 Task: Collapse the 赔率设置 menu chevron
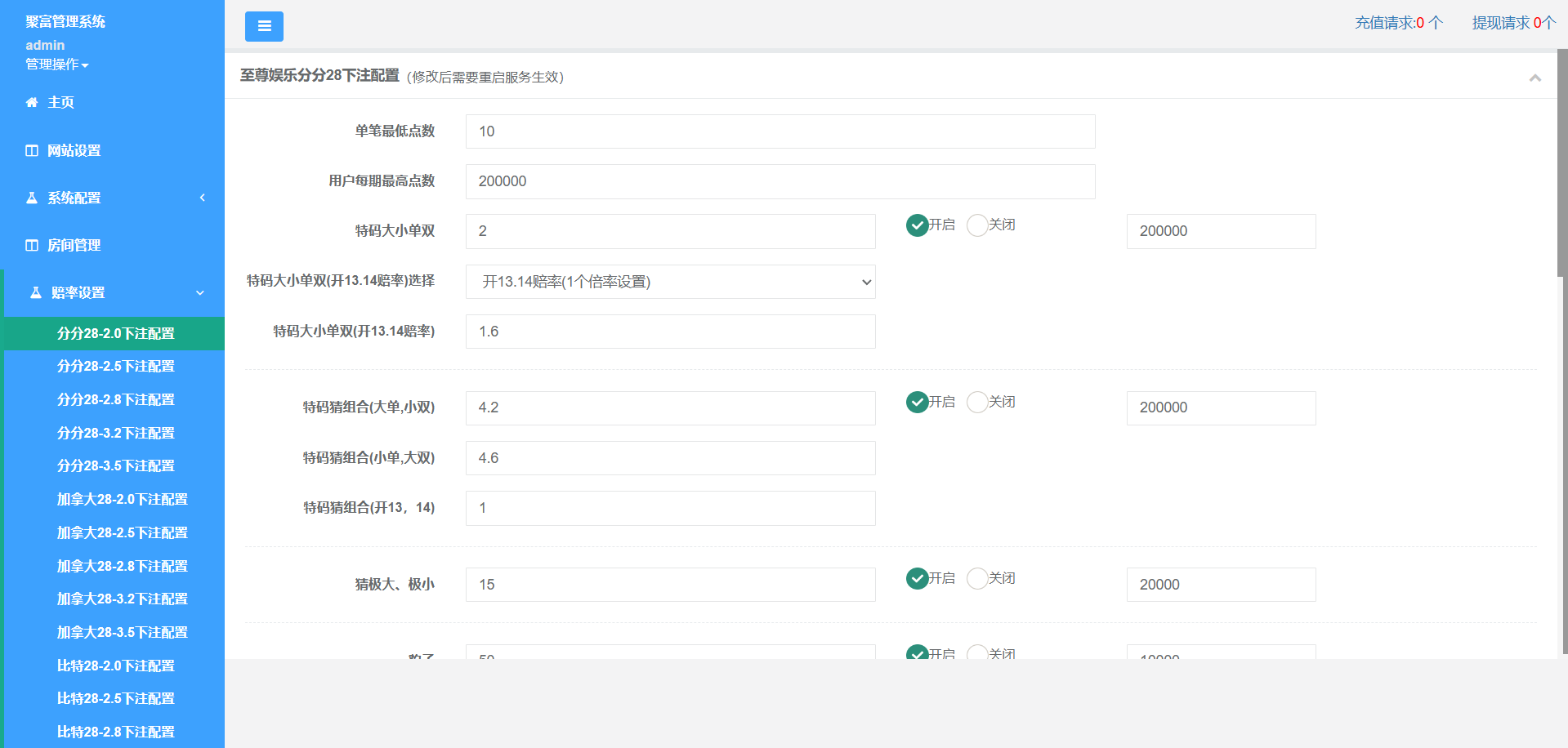point(200,292)
